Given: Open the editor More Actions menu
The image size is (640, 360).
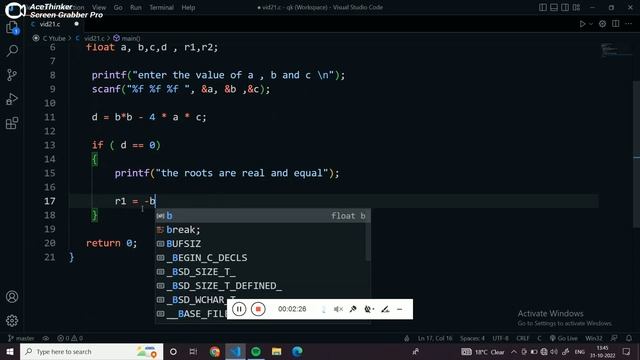Looking at the screenshot, I should pyautogui.click(x=629, y=24).
